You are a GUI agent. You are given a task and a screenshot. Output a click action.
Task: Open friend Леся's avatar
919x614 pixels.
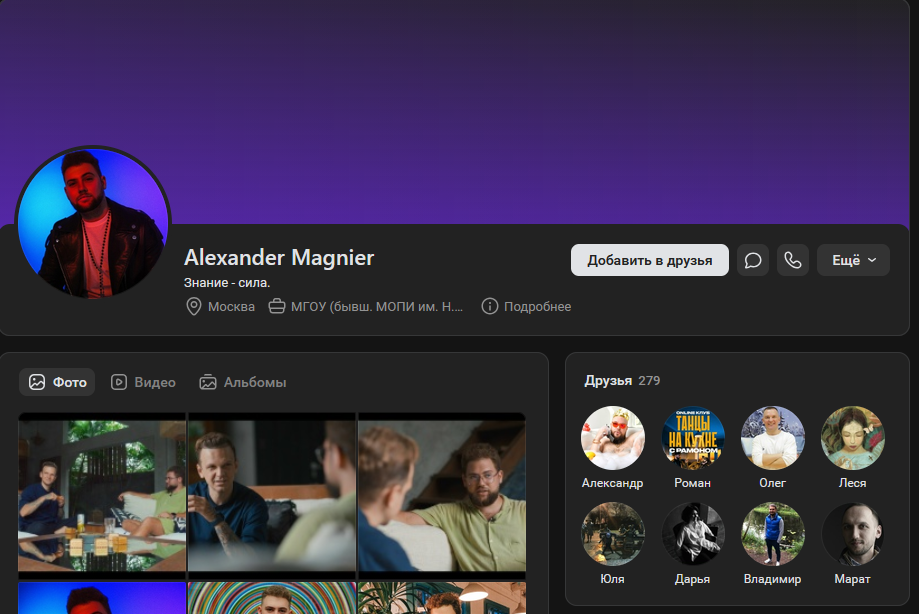(852, 438)
